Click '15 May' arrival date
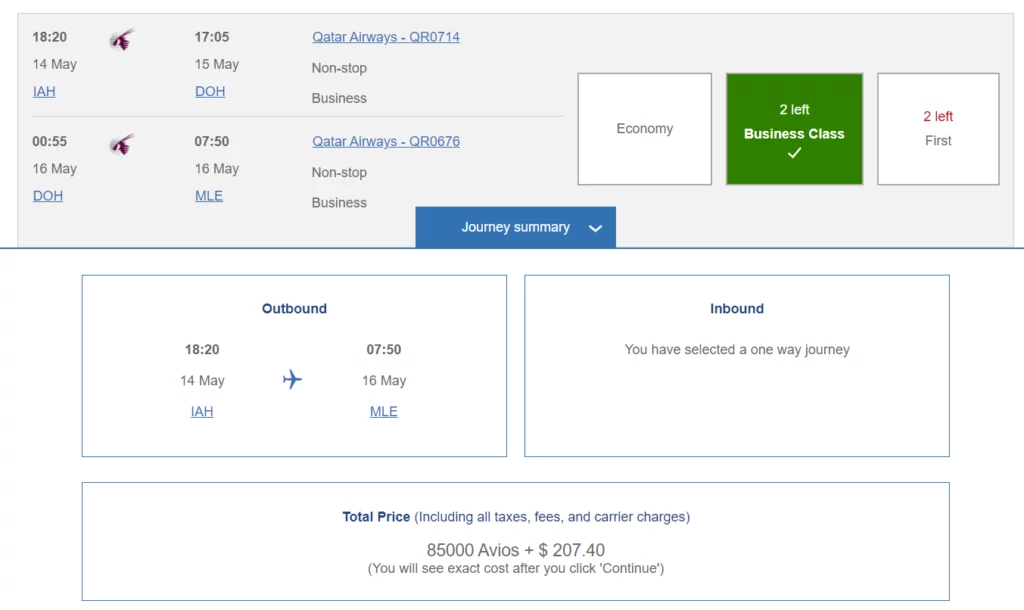Viewport: 1024px width, 610px height. point(217,65)
